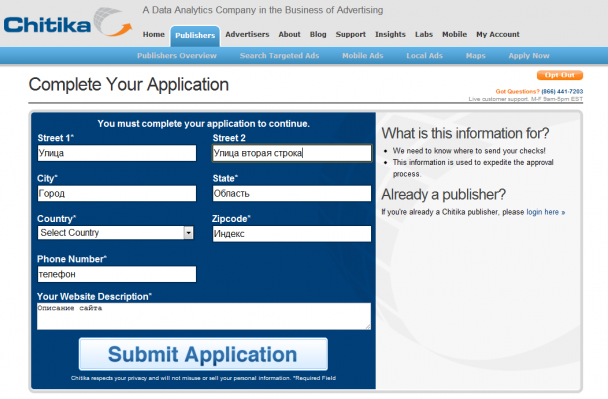Image resolution: width=608 pixels, height=399 pixels.
Task: Click the 'Already a publisher?' heading
Action: (444, 195)
